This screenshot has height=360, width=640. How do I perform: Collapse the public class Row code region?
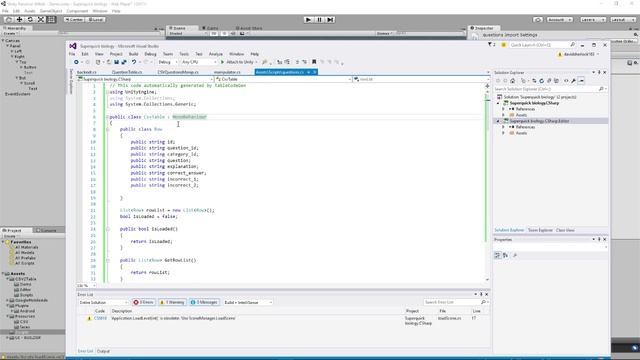pos(108,129)
